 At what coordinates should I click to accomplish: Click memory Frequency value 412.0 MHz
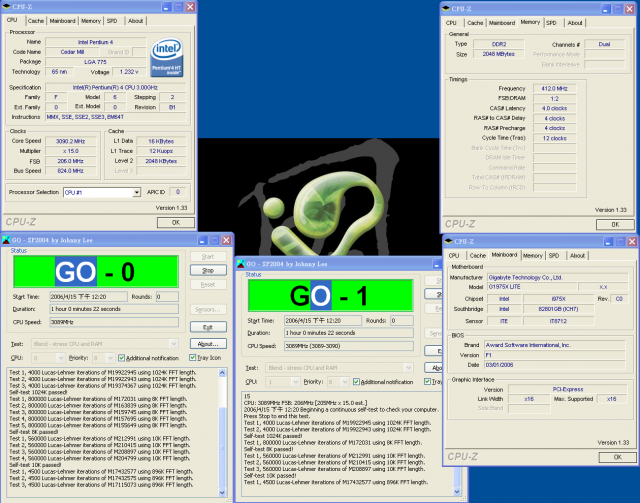pyautogui.click(x=555, y=89)
